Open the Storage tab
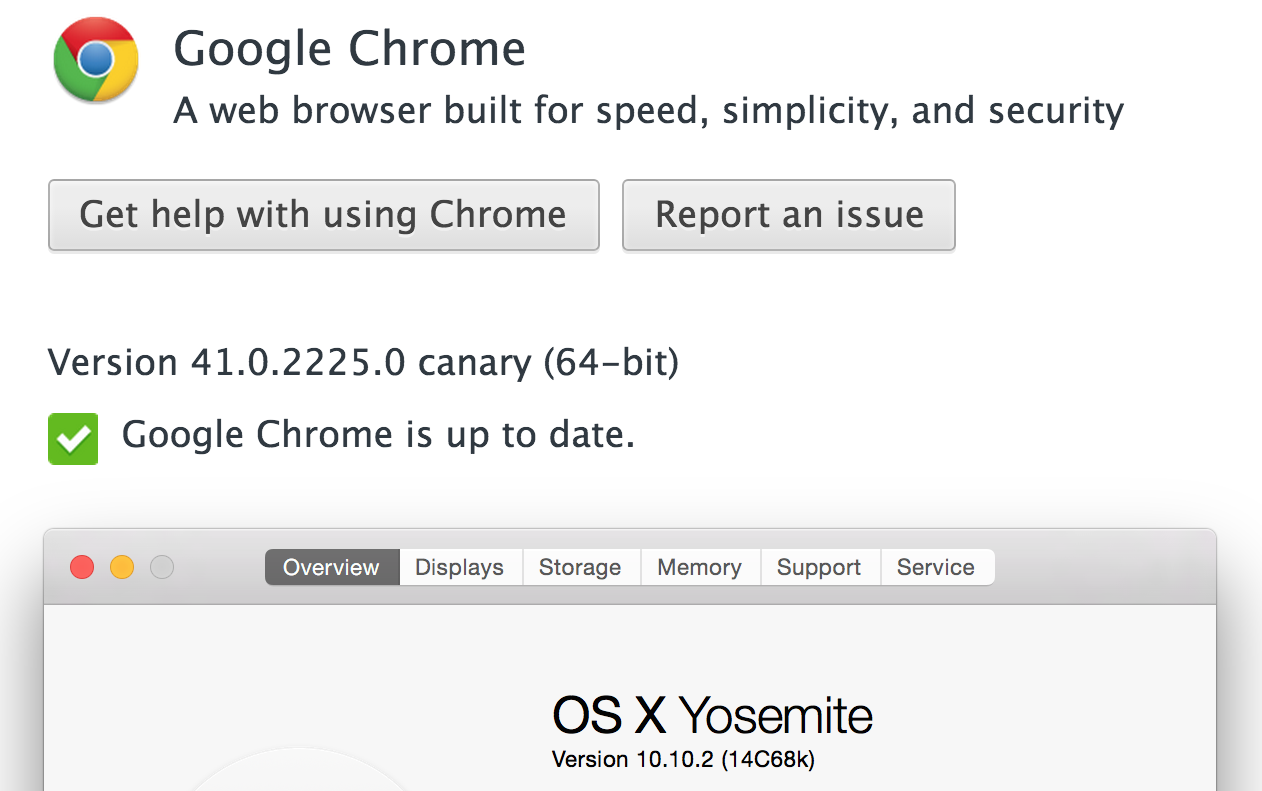Image resolution: width=1262 pixels, height=791 pixels. point(580,567)
